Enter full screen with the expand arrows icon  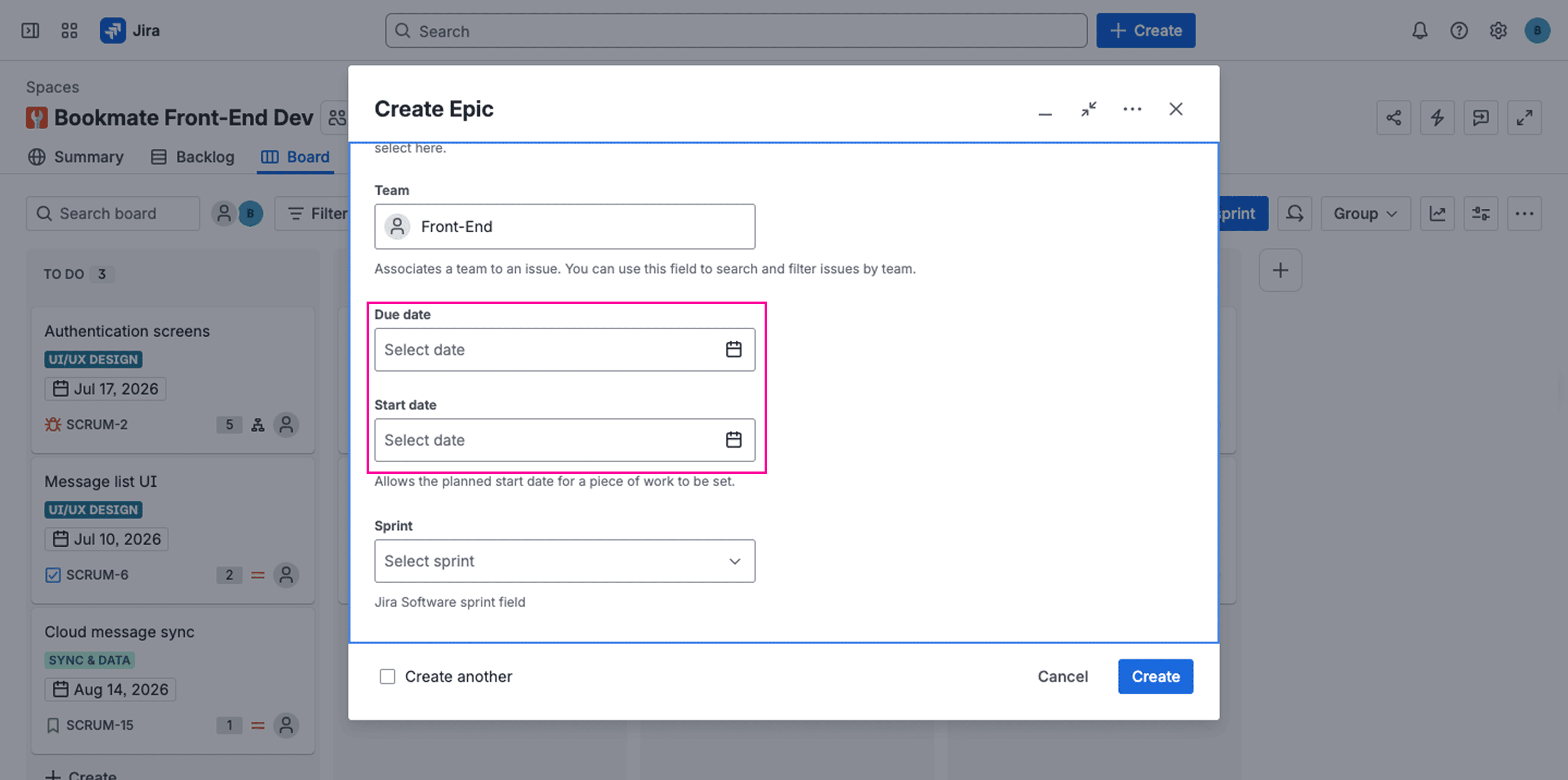(x=1524, y=117)
